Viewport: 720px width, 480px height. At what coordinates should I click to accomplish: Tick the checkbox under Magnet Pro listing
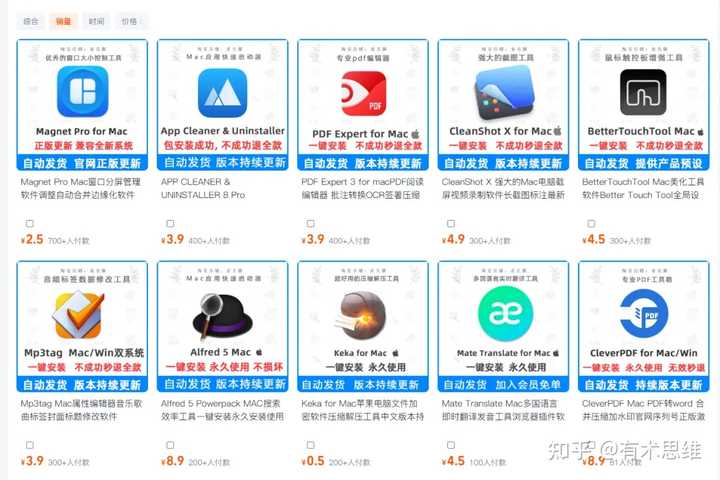pos(30,224)
